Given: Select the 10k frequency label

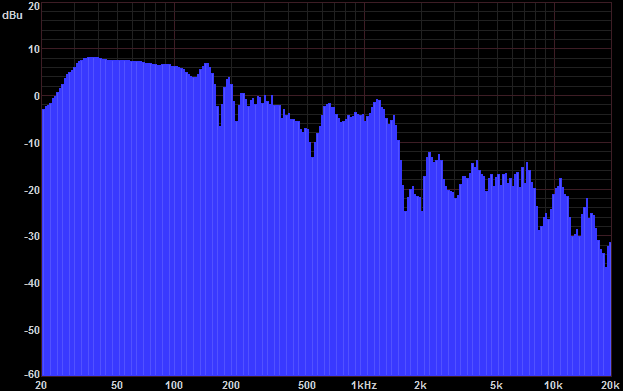Looking at the screenshot, I should pyautogui.click(x=553, y=385).
